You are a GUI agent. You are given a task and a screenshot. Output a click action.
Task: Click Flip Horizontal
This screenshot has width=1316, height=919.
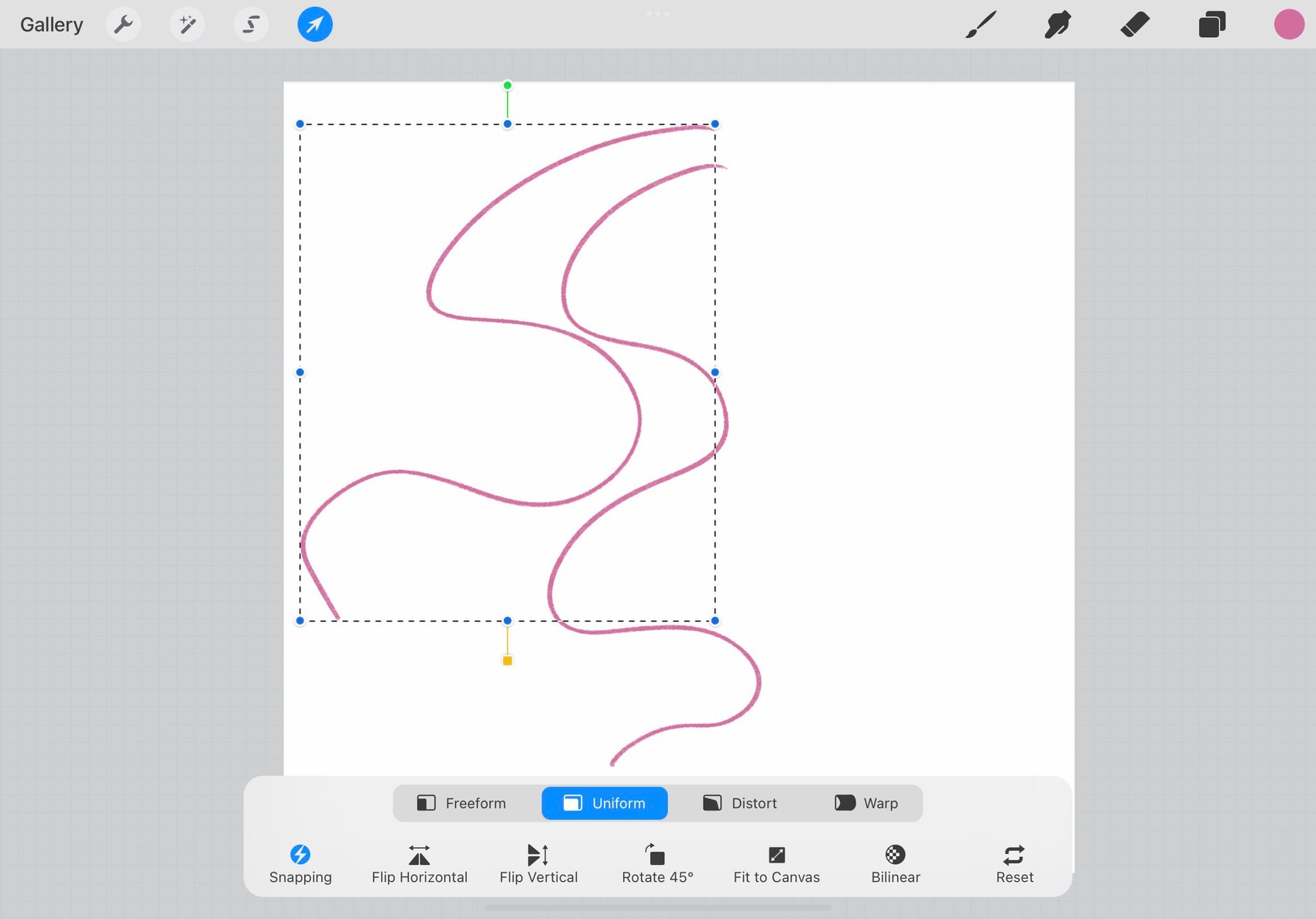pos(420,864)
